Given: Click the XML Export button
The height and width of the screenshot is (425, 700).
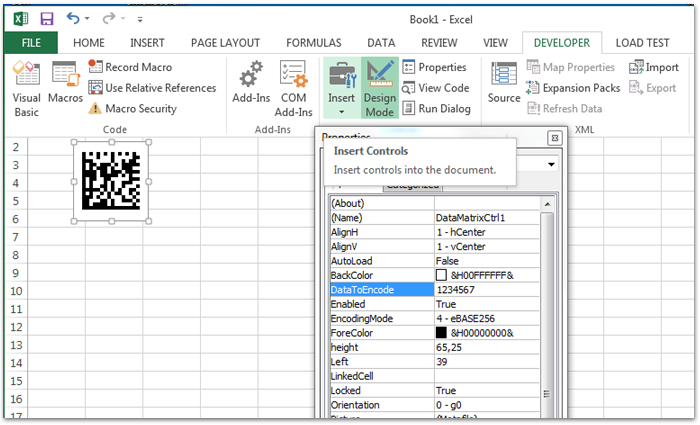Looking at the screenshot, I should pyautogui.click(x=653, y=88).
